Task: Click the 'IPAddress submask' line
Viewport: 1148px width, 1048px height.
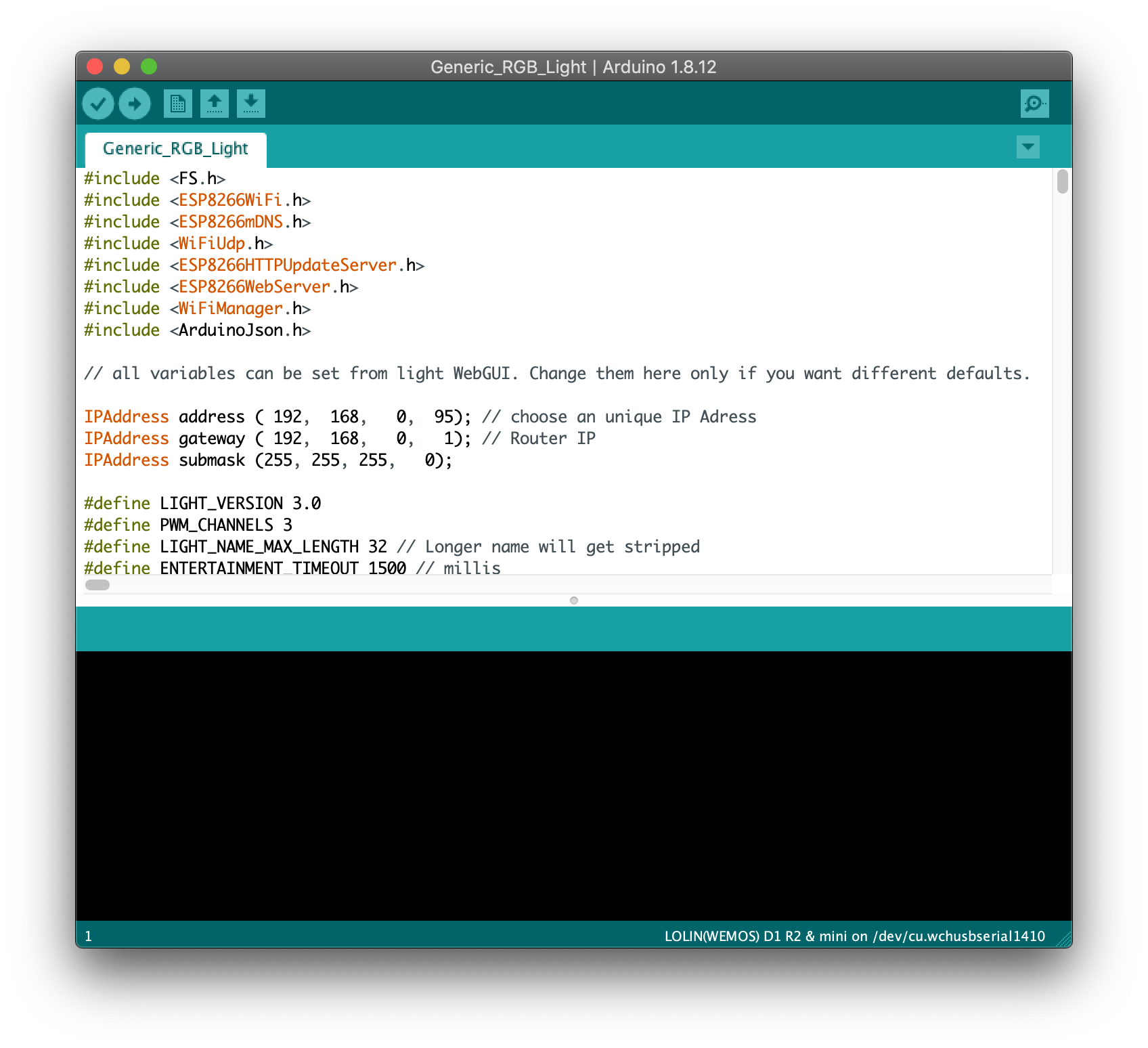Action: 268,460
